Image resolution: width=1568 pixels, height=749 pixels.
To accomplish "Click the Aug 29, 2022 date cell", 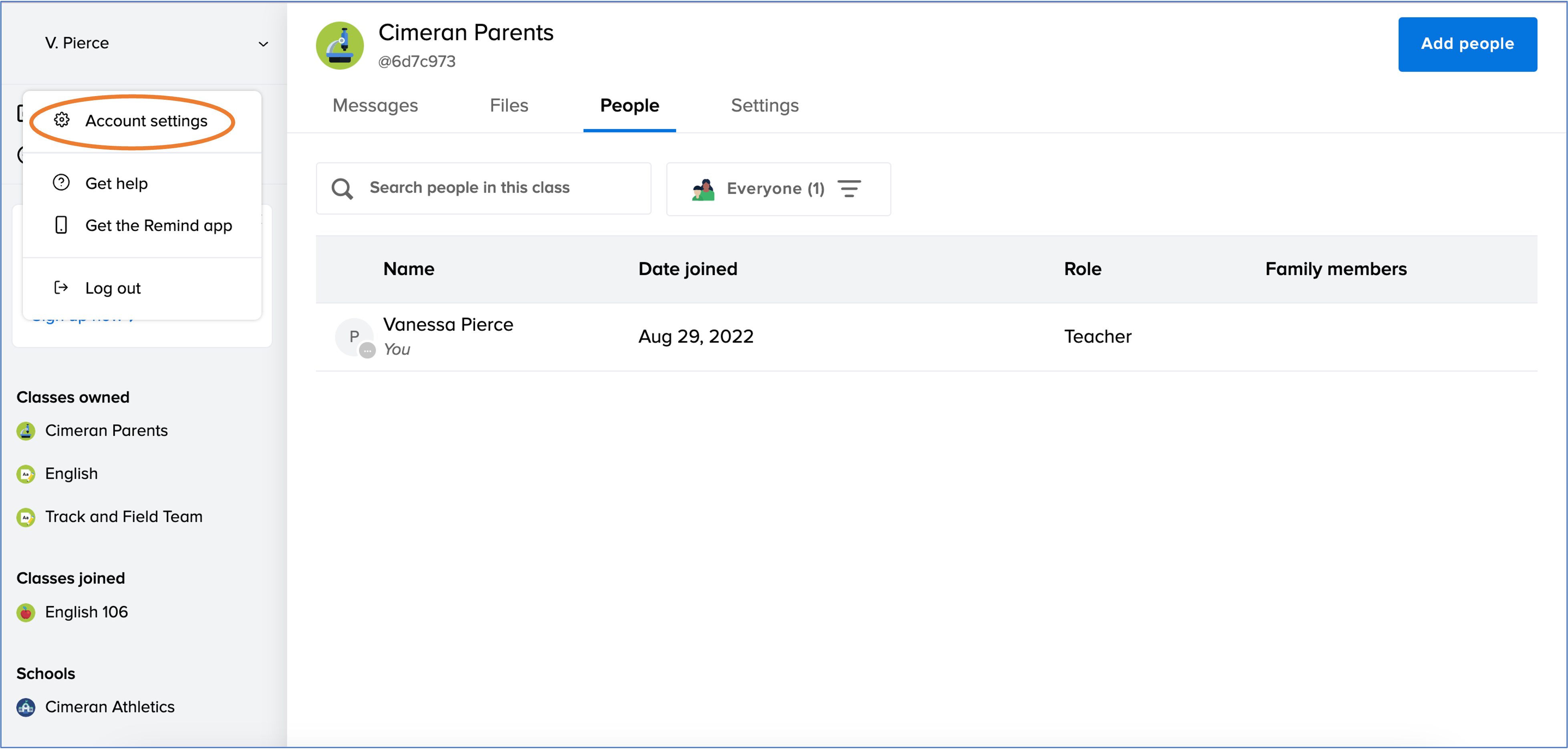I will [696, 336].
